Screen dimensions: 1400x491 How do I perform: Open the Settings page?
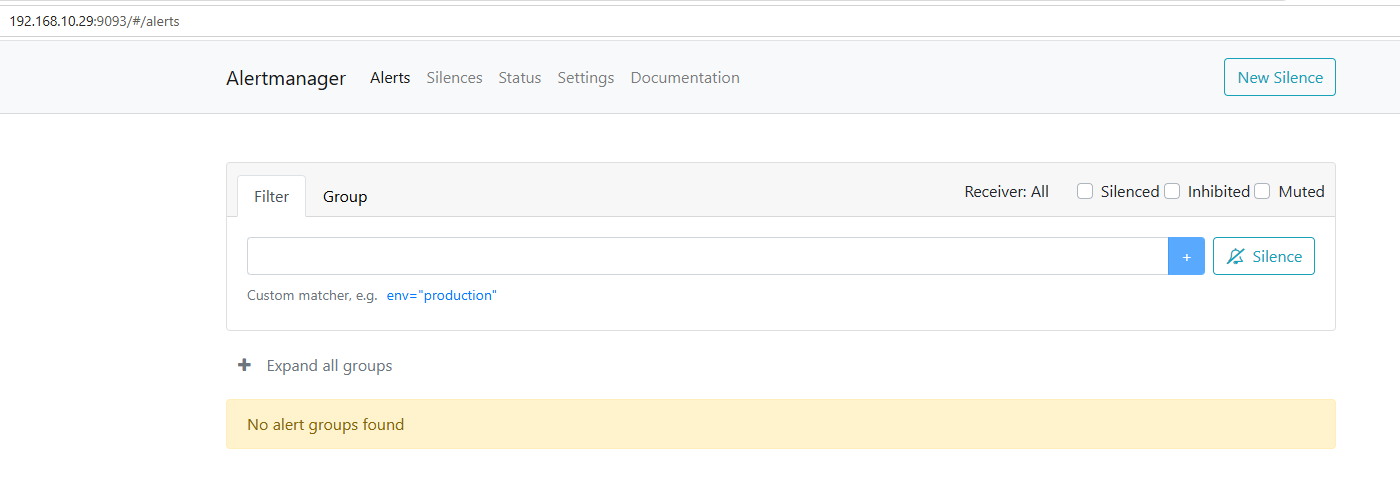coord(586,77)
